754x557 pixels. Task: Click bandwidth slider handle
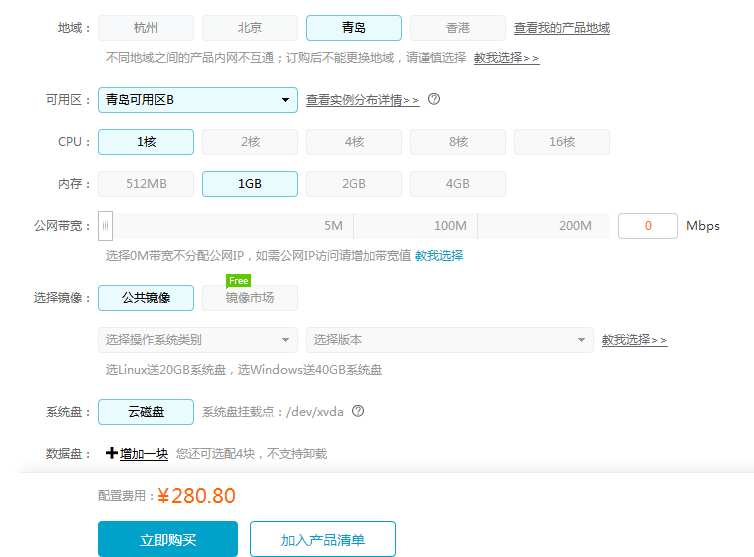click(105, 226)
